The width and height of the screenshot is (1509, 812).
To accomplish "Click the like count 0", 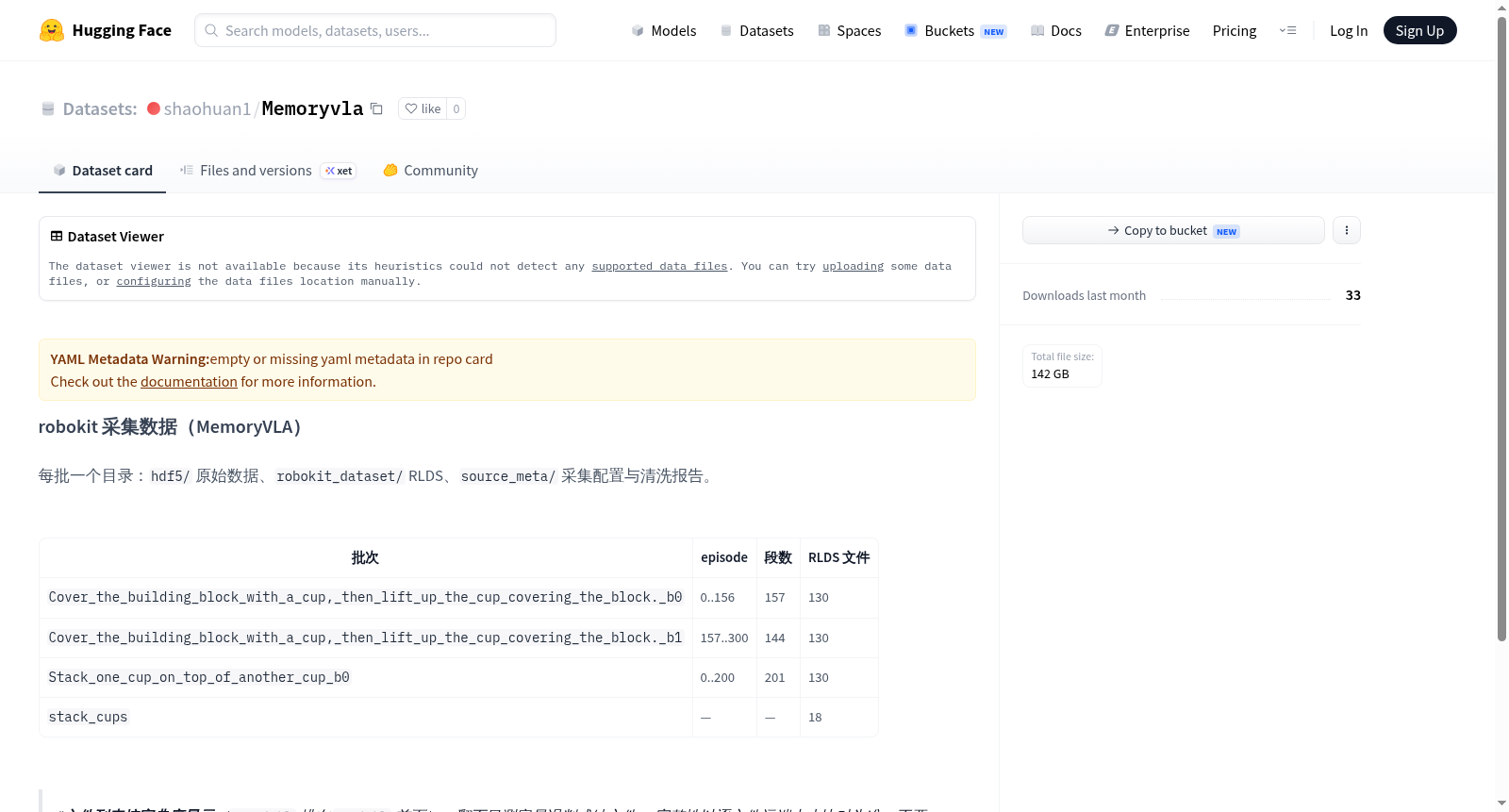I will coord(456,108).
